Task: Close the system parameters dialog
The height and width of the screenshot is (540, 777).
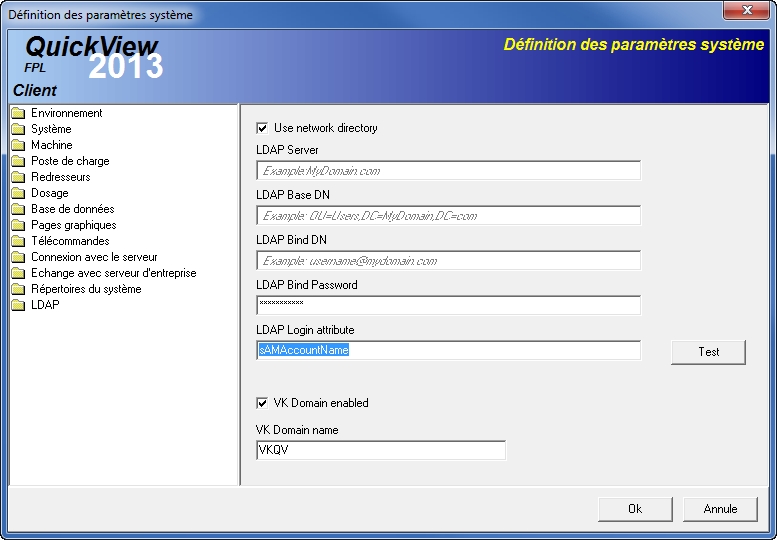Action: (746, 10)
